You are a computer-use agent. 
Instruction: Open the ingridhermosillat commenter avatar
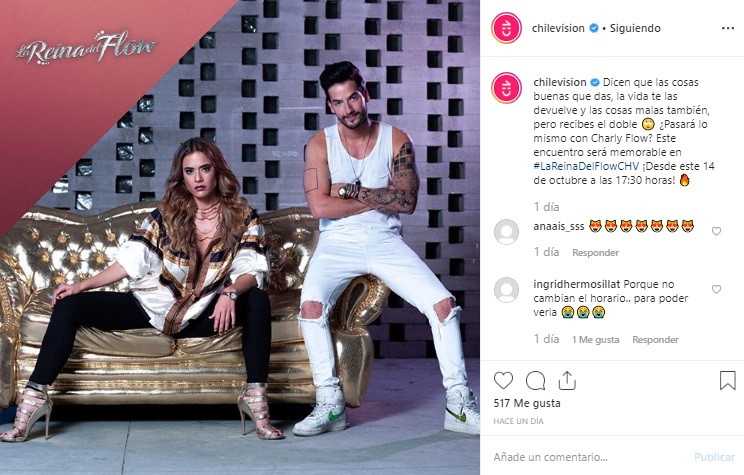point(506,289)
